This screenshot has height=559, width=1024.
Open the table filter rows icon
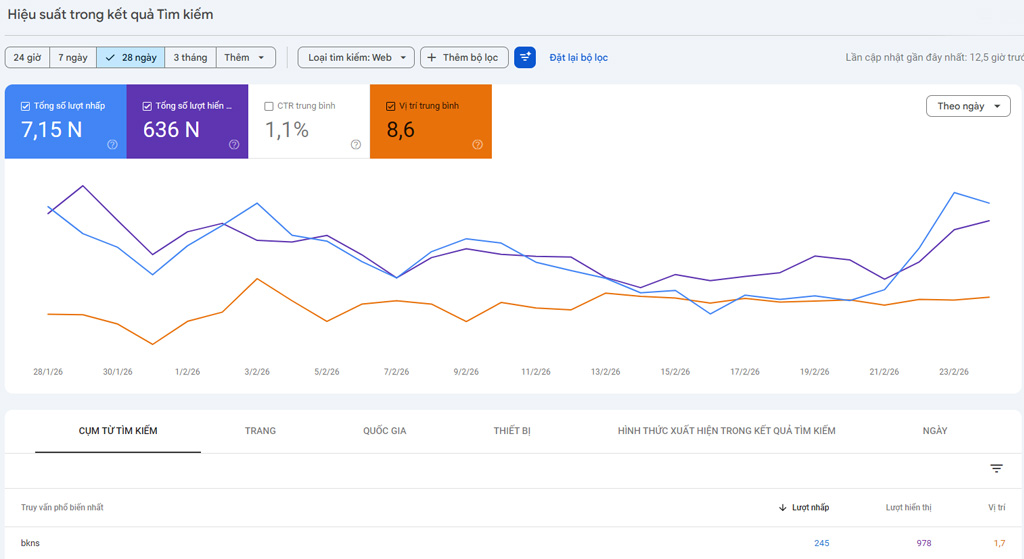[x=996, y=469]
